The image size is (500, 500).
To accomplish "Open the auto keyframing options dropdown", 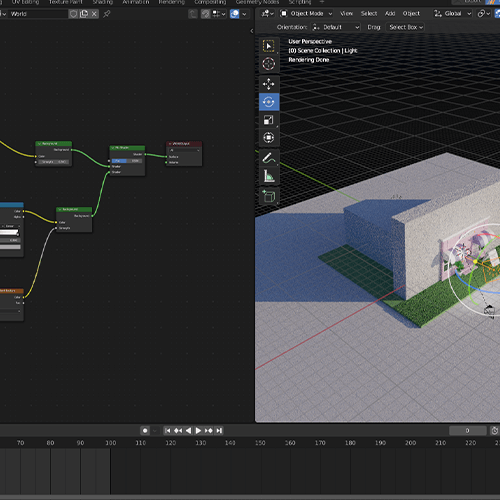I will (x=155, y=431).
